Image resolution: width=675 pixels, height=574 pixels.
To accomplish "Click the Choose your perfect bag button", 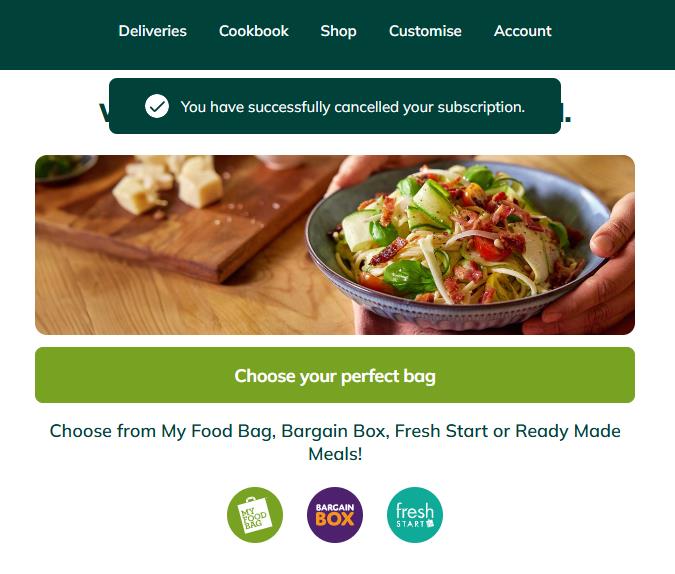I will [x=335, y=375].
